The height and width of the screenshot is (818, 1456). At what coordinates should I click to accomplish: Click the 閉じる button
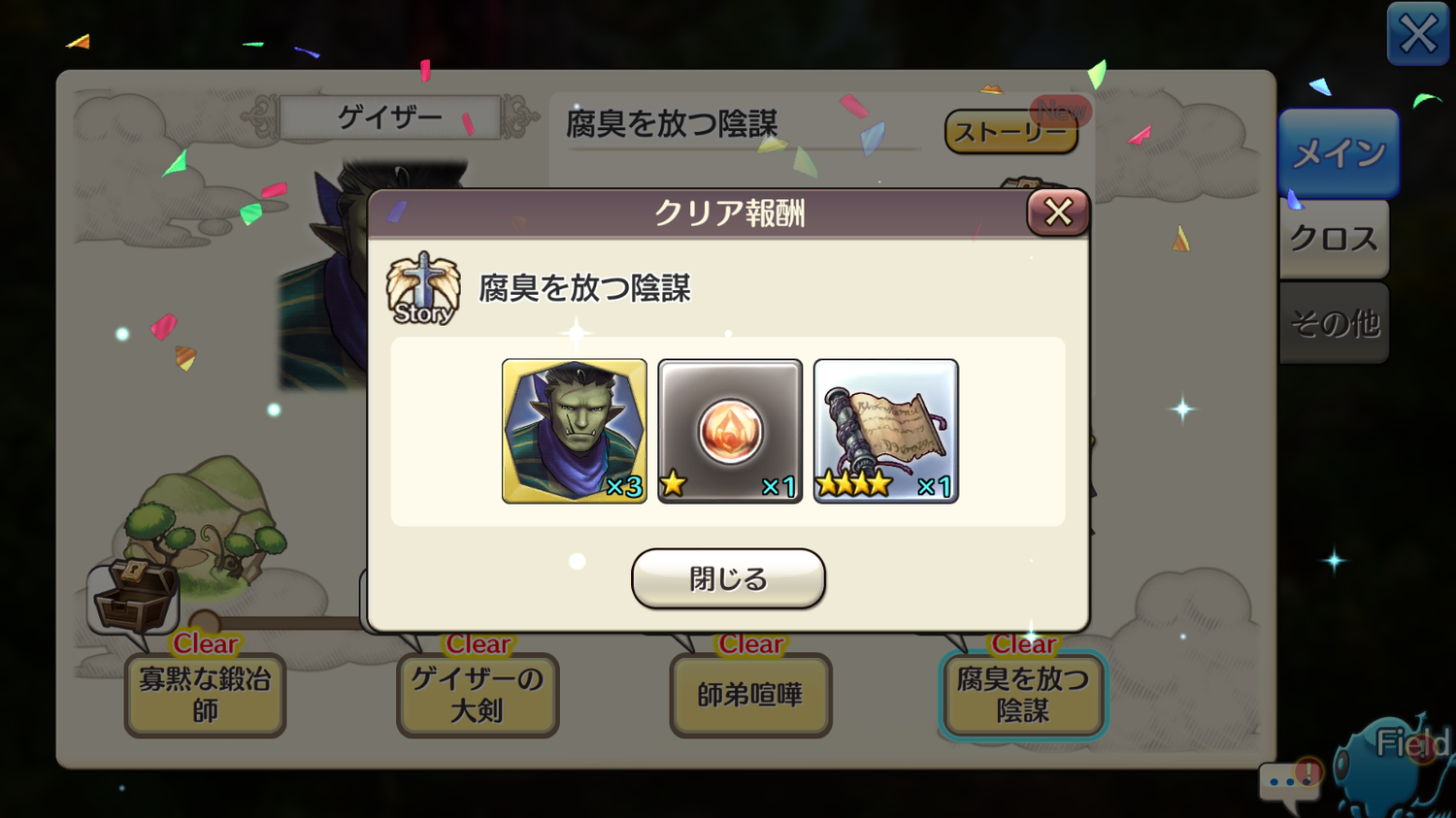pos(728,578)
